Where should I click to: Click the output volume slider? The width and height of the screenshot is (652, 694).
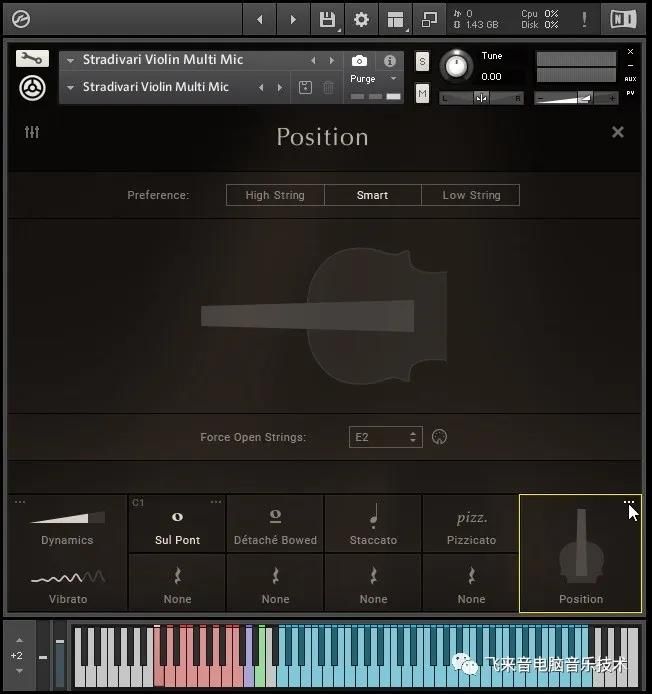point(576,98)
